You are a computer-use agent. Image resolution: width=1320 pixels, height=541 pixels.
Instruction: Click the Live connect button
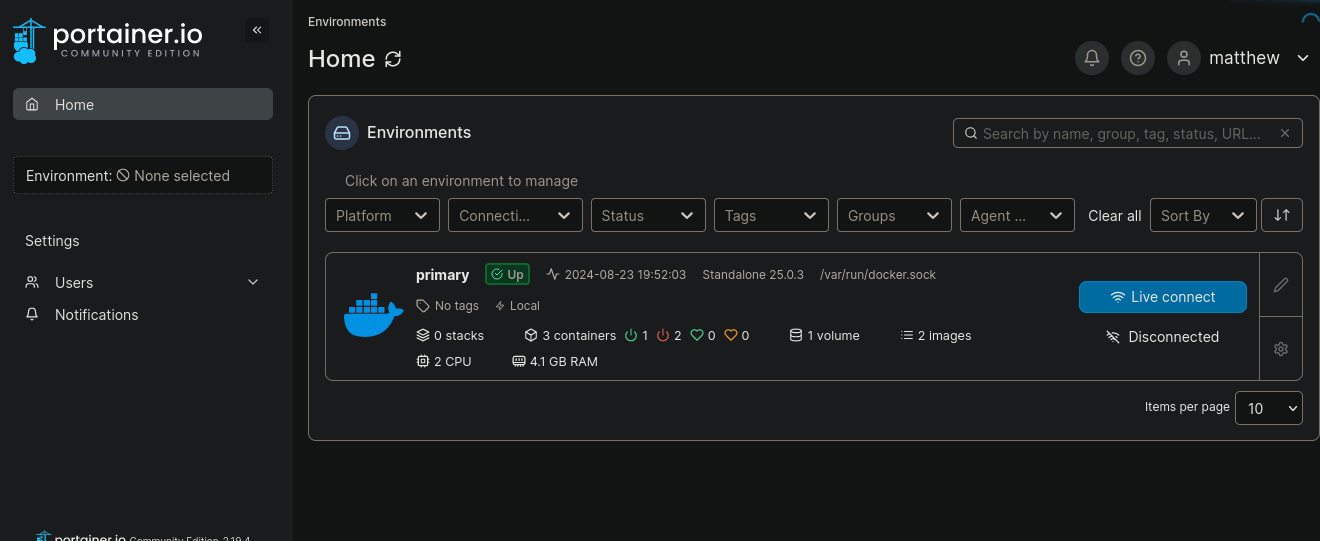pyautogui.click(x=1162, y=297)
